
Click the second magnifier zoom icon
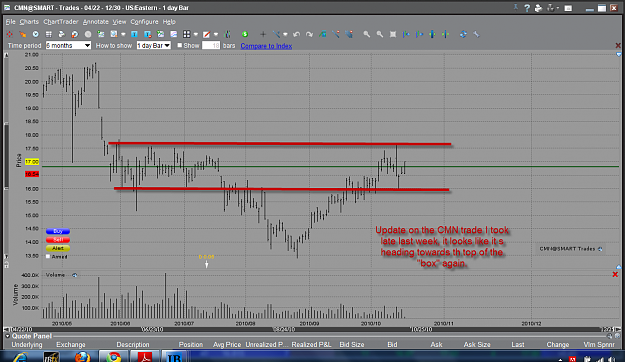click(x=380, y=34)
